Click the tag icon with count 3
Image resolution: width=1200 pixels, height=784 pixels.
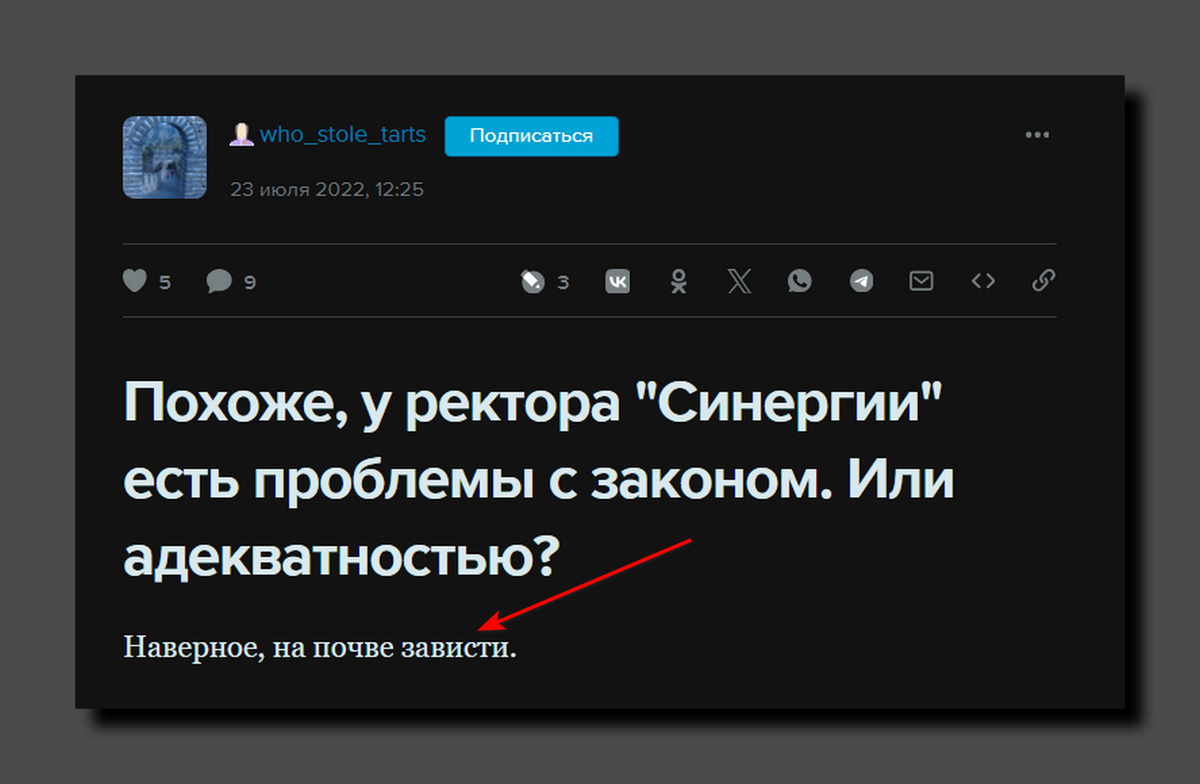pos(532,281)
